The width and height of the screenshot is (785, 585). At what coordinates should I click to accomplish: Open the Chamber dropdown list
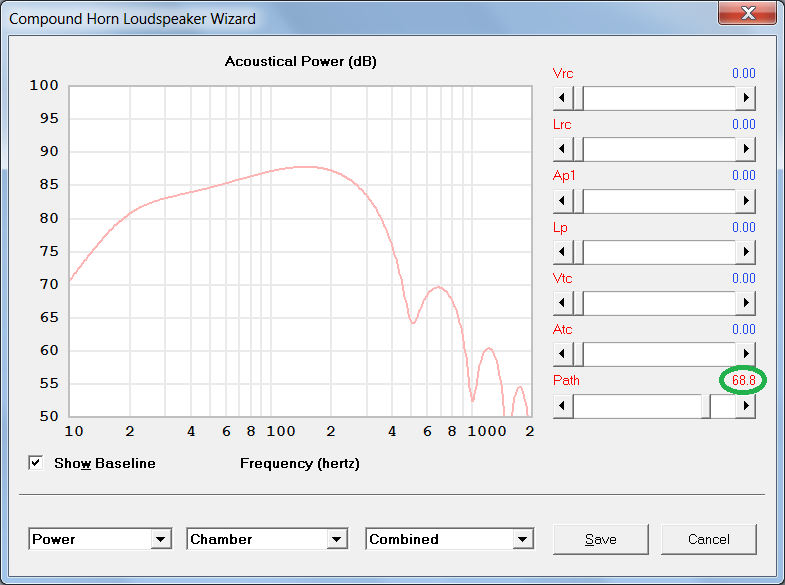coord(336,539)
